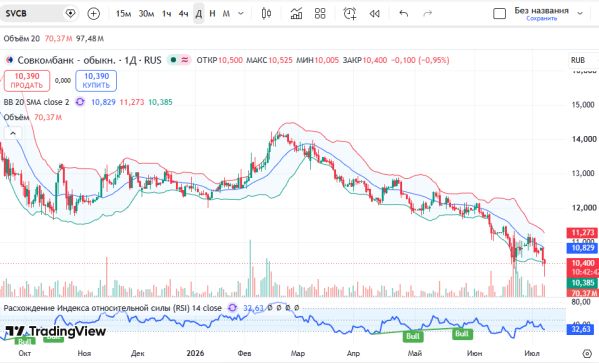Select the 15m timeframe
599x363 pixels.
click(x=123, y=14)
